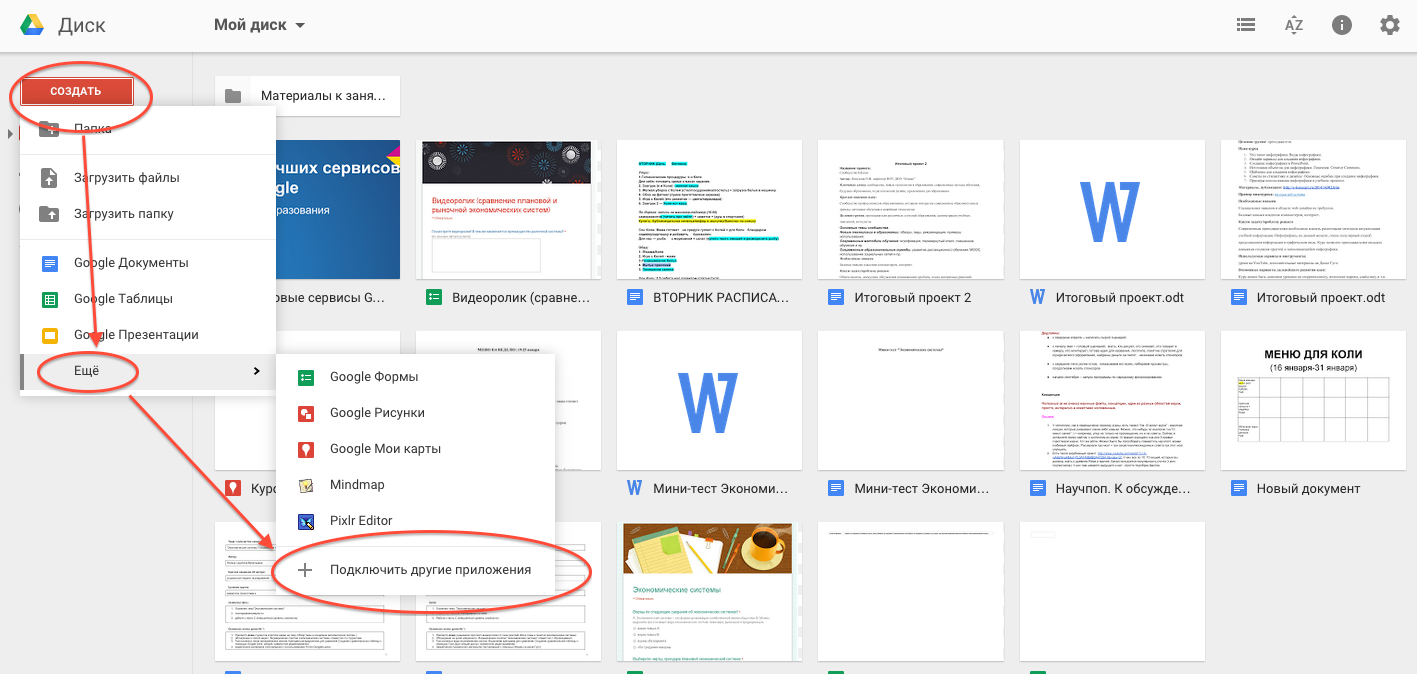Click the Google Рисунки red icon
Screen dimensions: 1417x674
point(306,413)
